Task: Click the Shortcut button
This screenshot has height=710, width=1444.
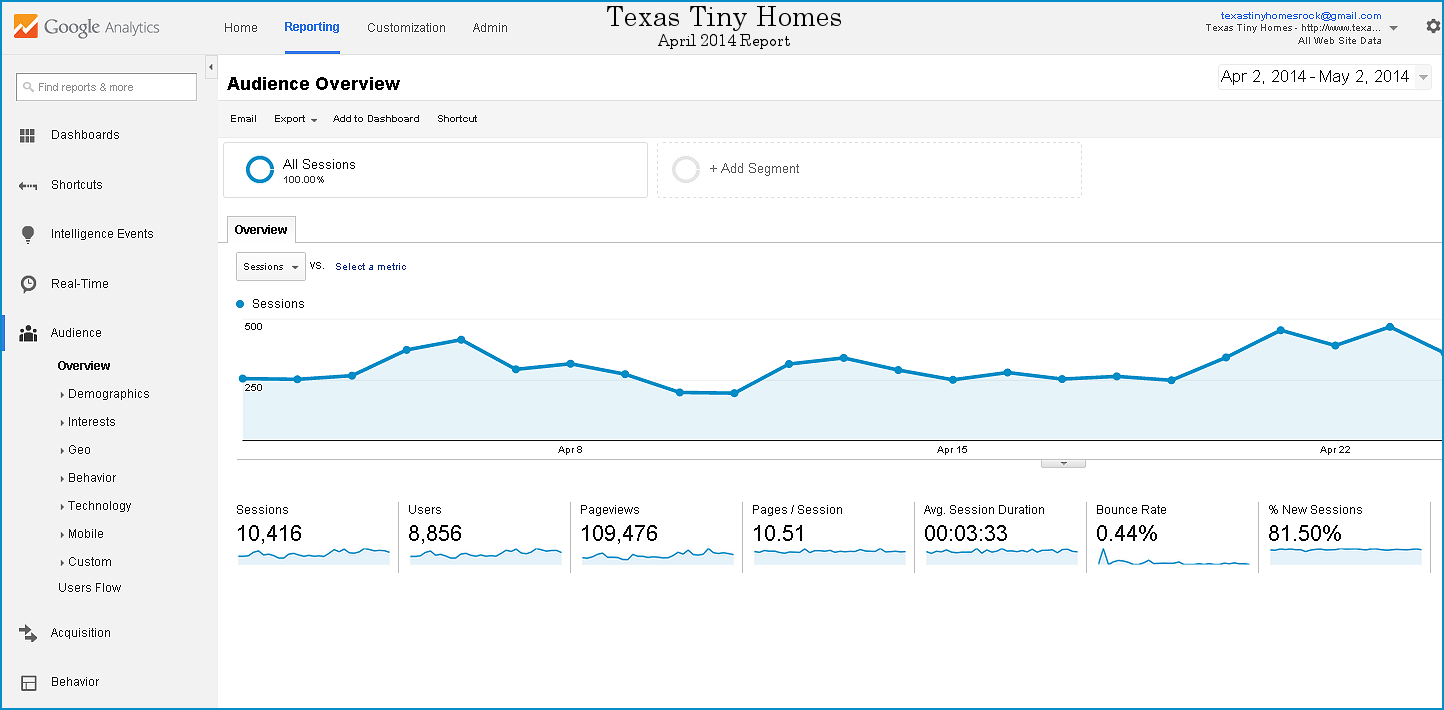Action: pos(457,119)
